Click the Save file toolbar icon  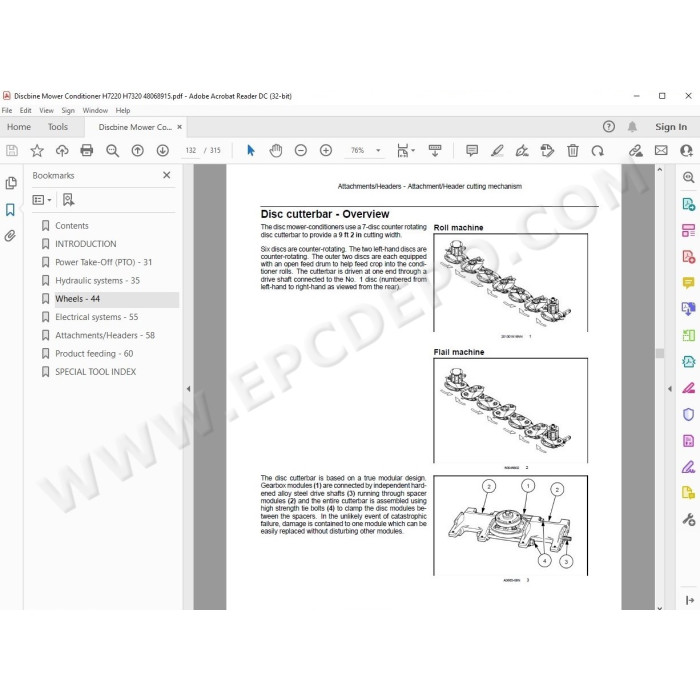(x=12, y=150)
